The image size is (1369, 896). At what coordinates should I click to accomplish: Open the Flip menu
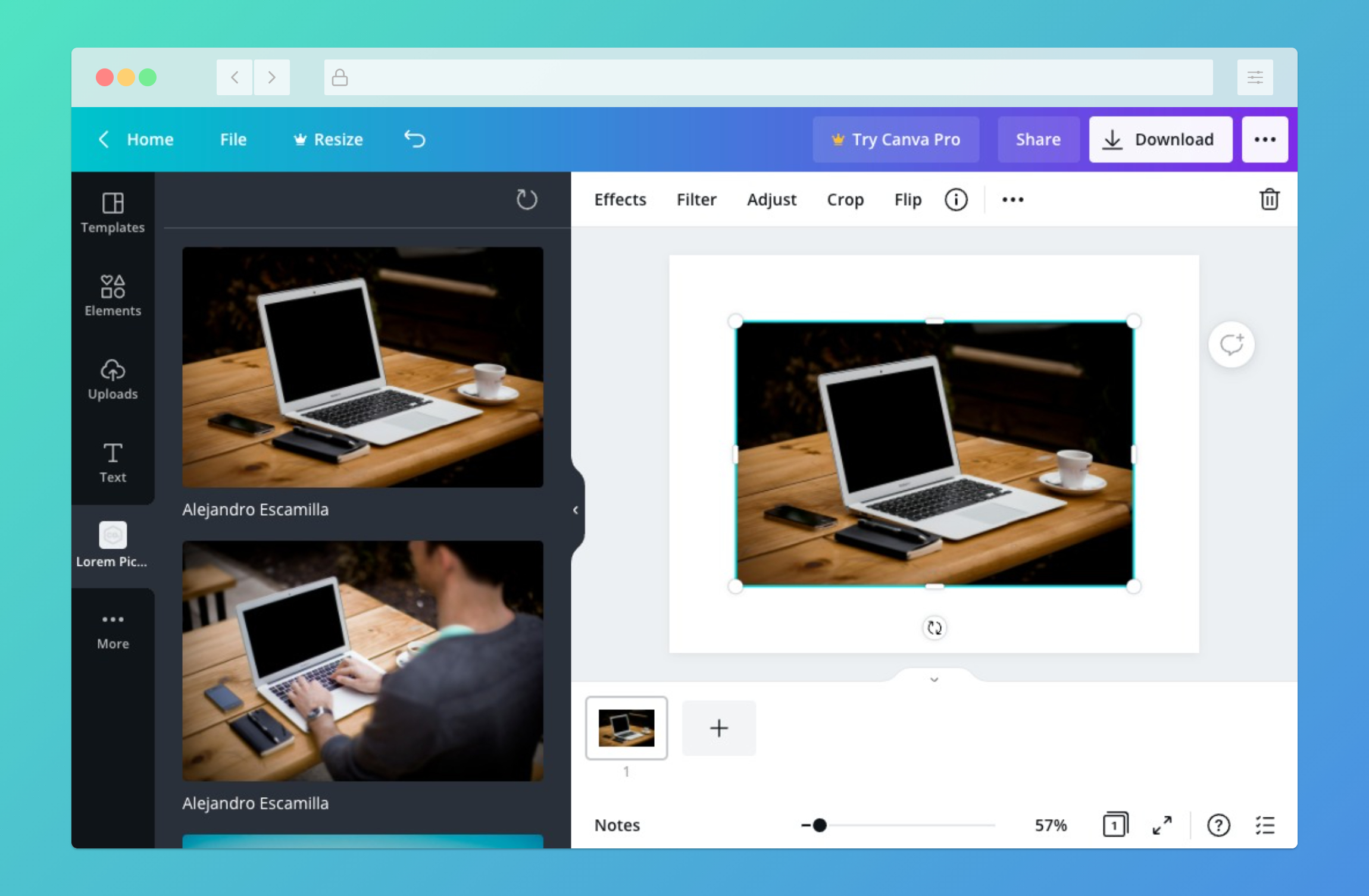click(x=908, y=199)
